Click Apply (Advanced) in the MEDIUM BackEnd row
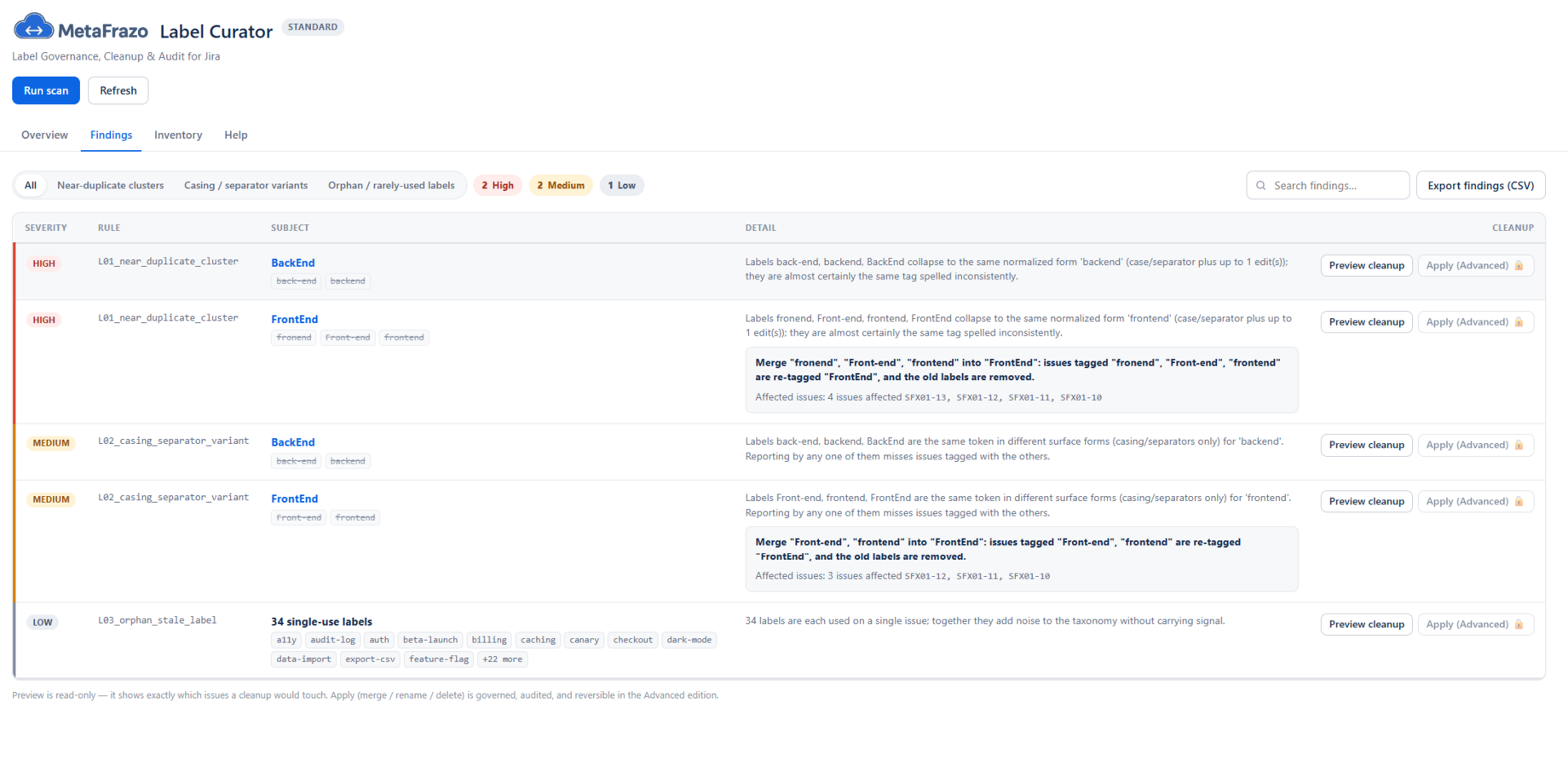 point(1475,445)
